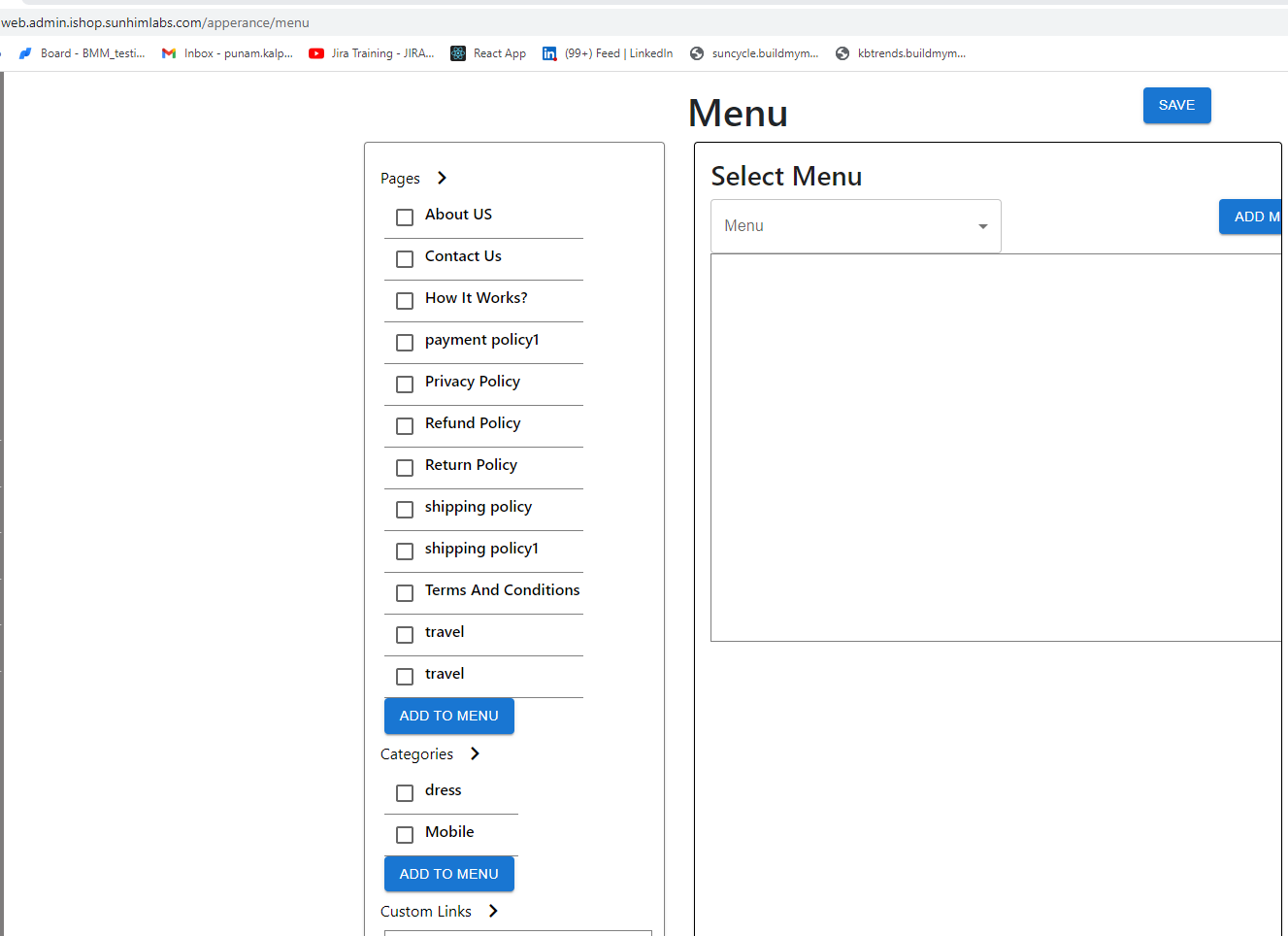Screen dimensions: 1288x936
Task: Expand the Custom Links section chevron
Action: [494, 911]
